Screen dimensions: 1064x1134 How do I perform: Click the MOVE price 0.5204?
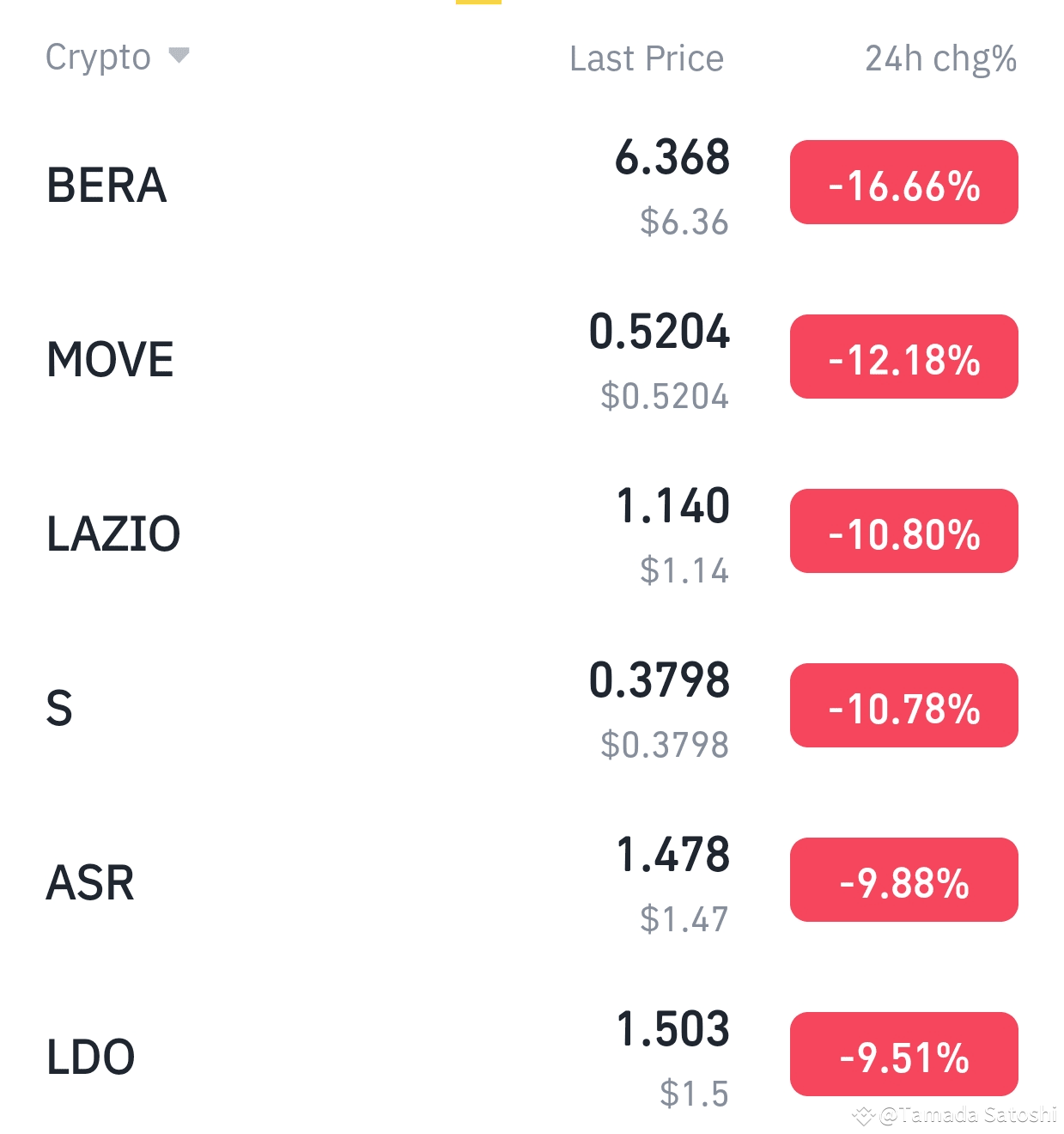[660, 332]
